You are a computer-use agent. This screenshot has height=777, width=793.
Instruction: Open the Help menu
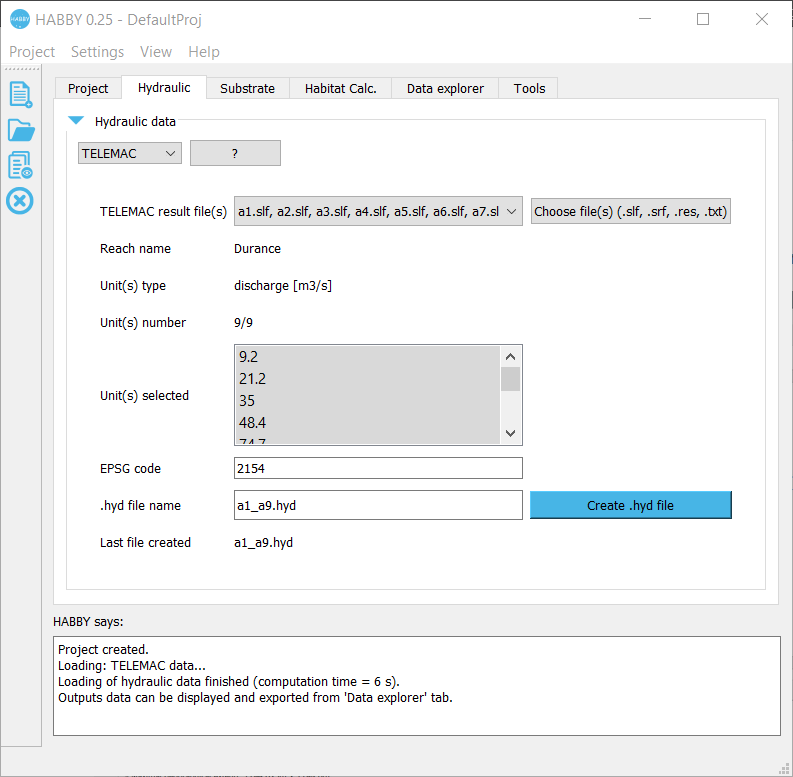click(204, 52)
